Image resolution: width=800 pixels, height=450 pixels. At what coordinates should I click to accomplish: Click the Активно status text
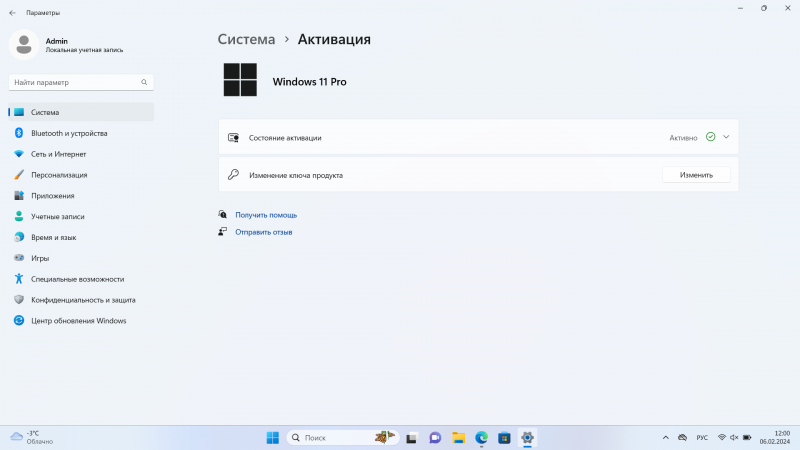point(683,138)
